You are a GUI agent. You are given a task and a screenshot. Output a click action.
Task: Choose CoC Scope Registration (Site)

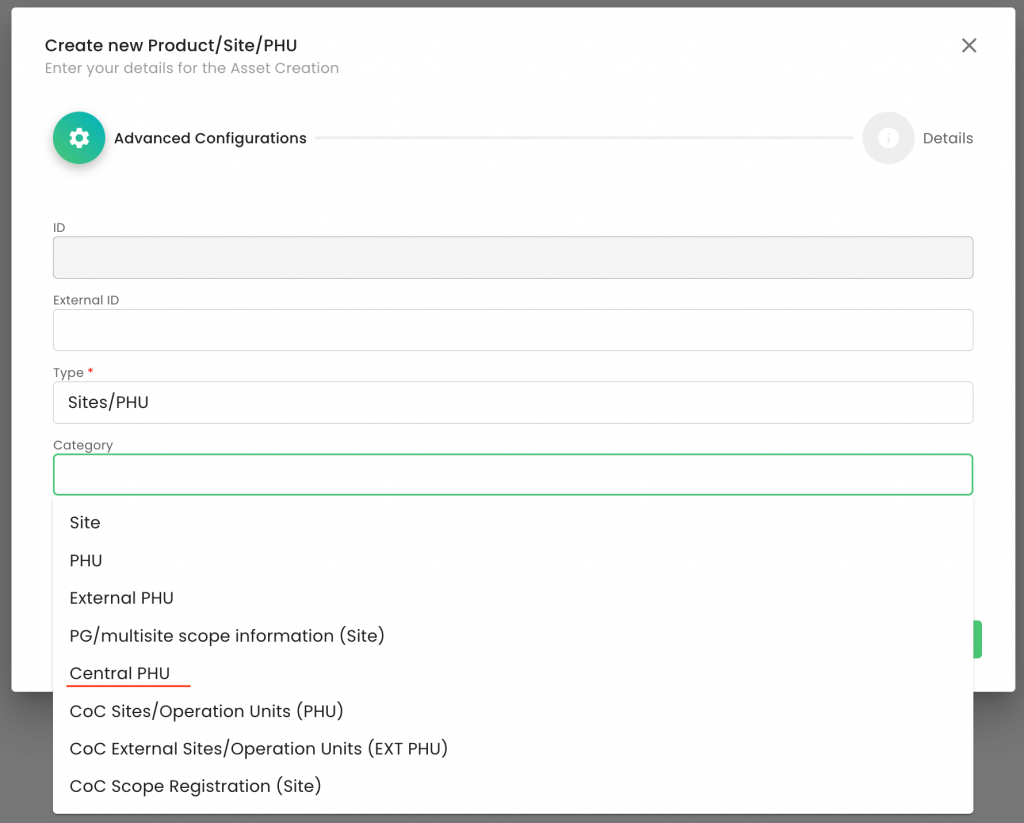point(195,787)
